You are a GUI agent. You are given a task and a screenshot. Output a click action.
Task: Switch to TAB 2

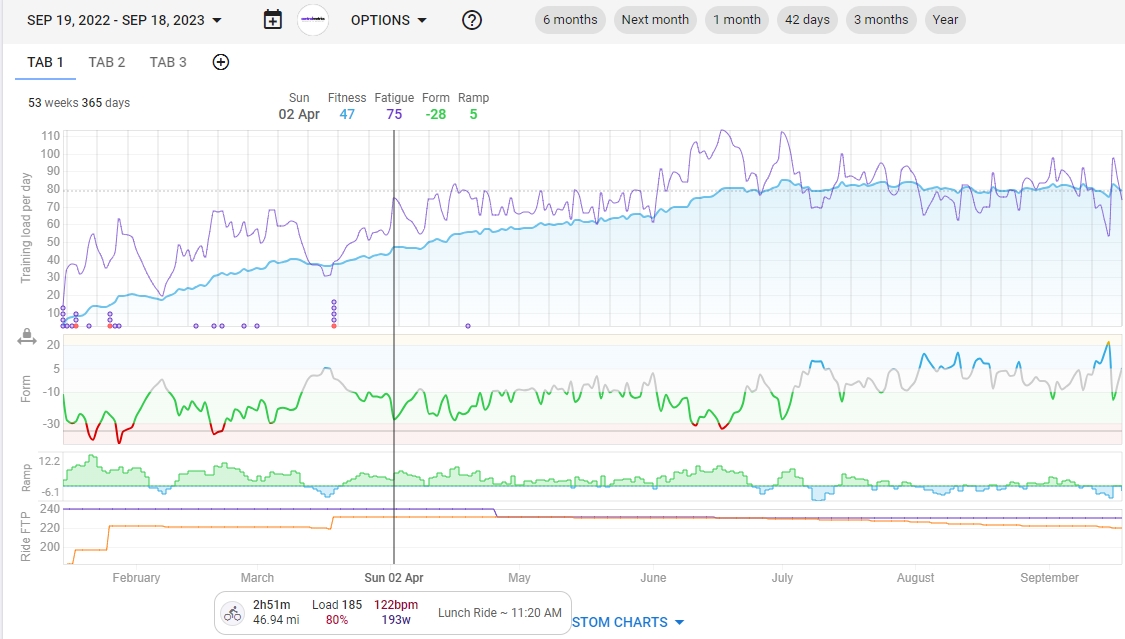coord(107,62)
